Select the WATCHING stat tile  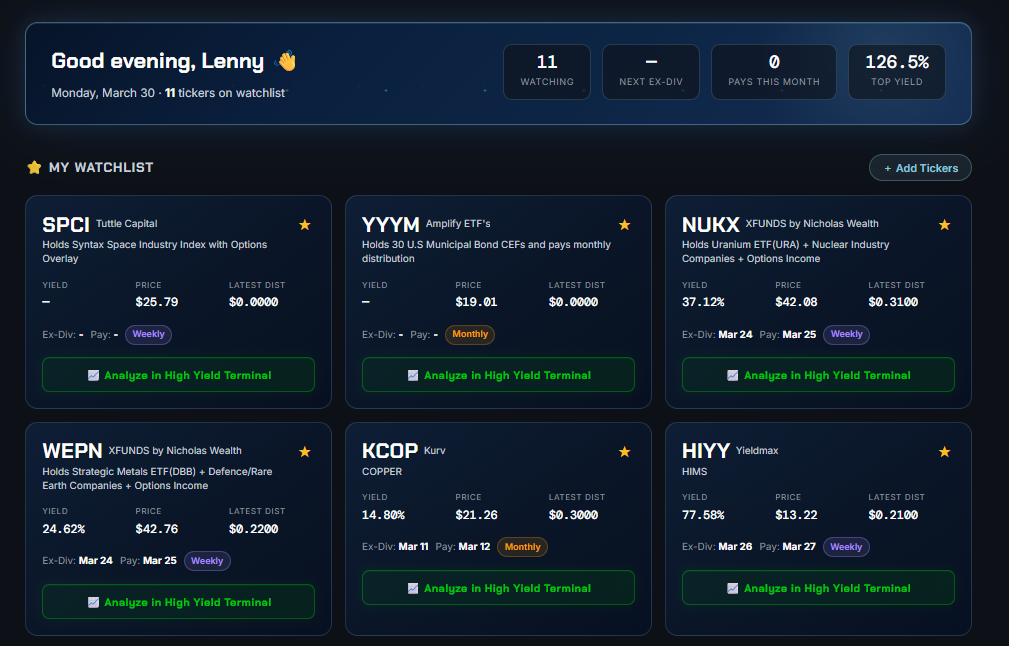click(x=547, y=71)
